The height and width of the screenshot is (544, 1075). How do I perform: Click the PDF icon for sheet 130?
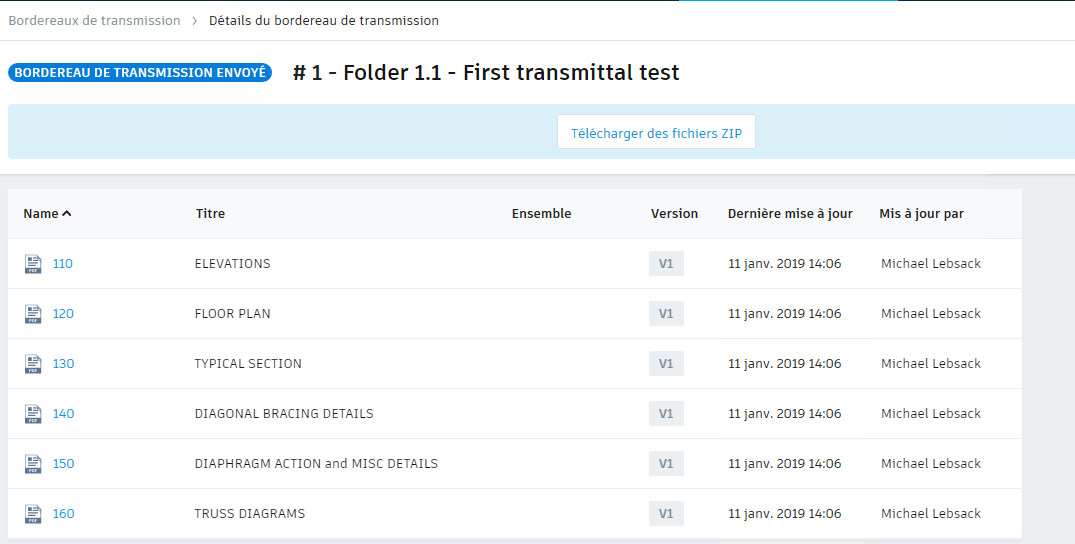pos(34,364)
